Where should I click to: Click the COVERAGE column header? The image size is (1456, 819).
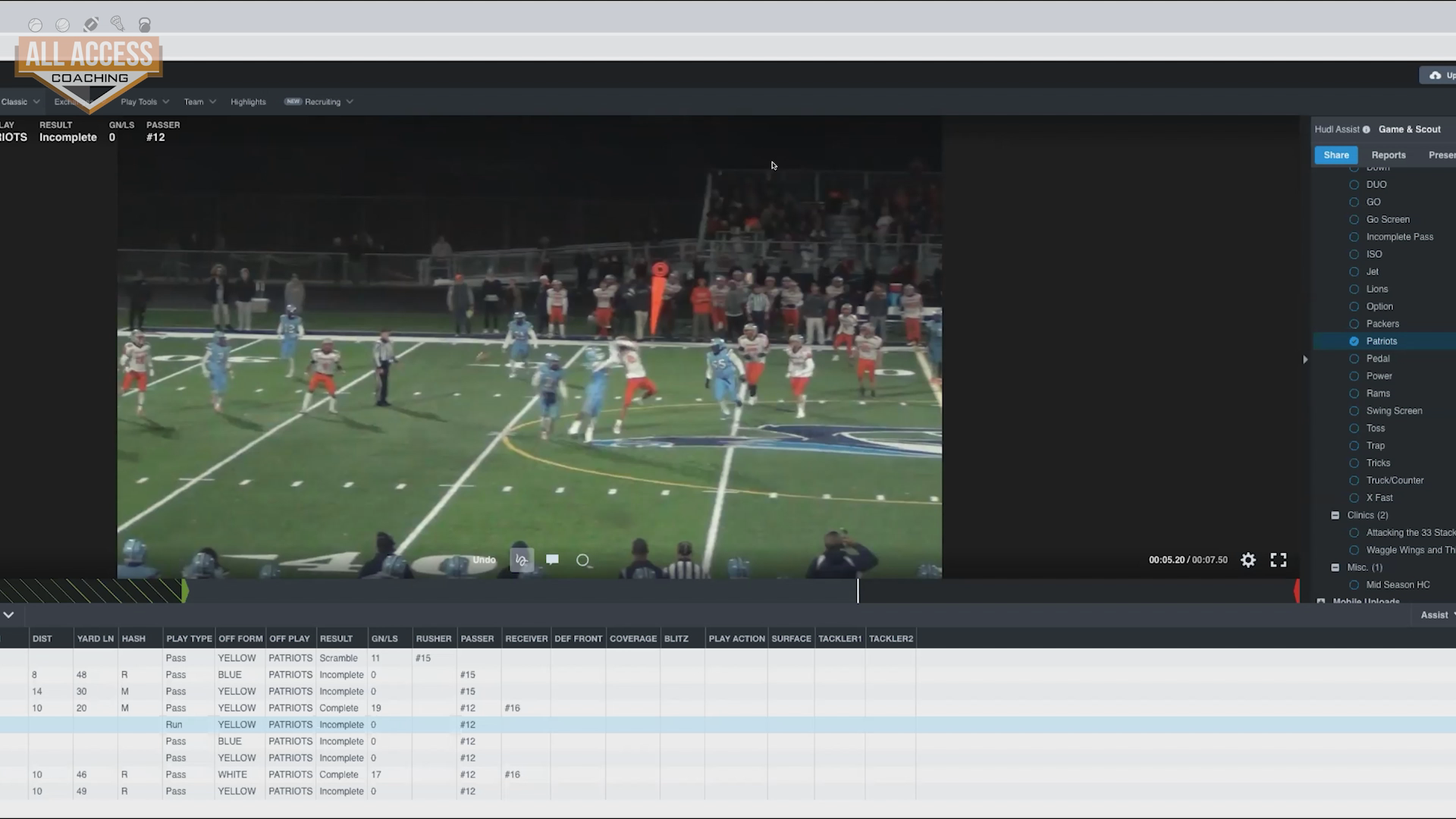tap(633, 639)
